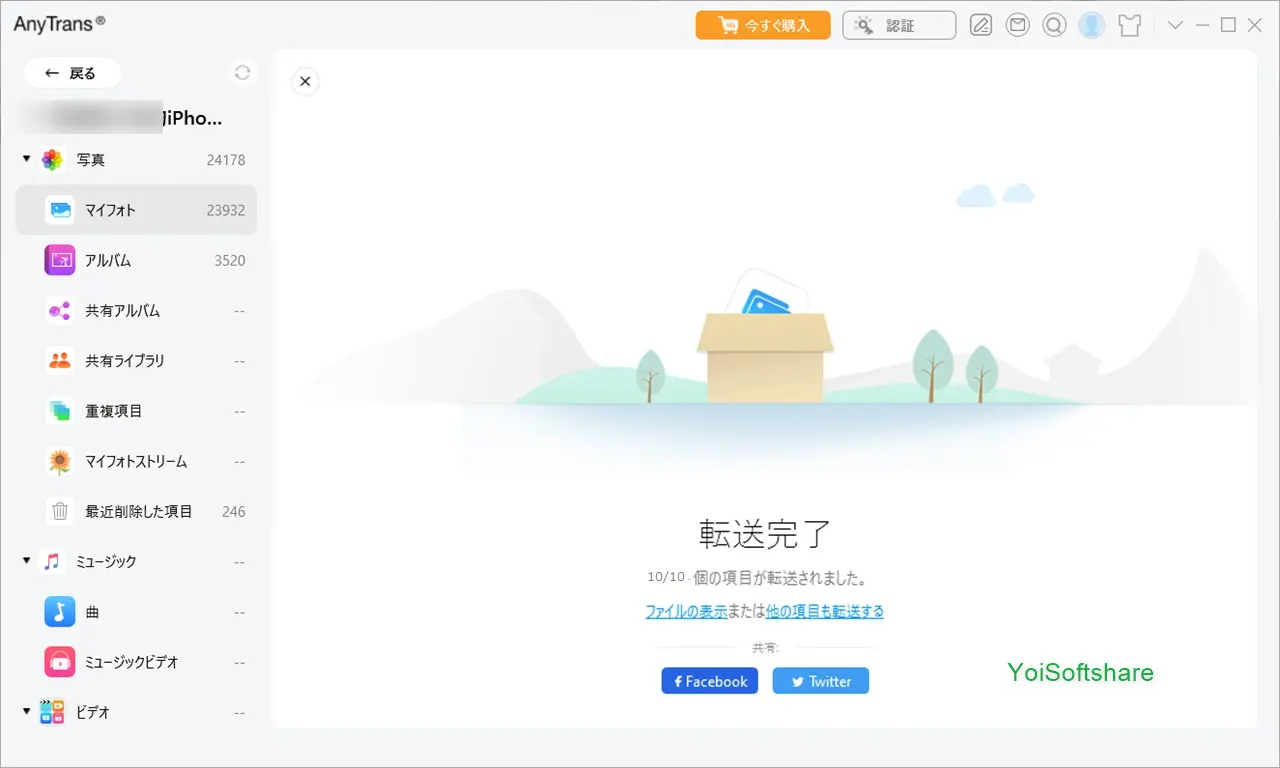The width and height of the screenshot is (1280, 768).
Task: Share via the Facebook button
Action: pos(710,681)
